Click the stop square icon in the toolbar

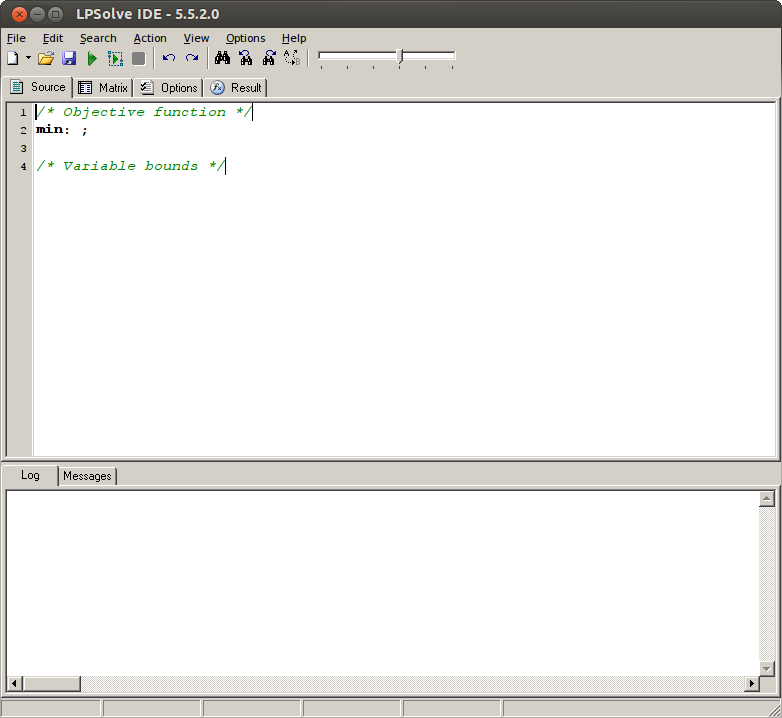pyautogui.click(x=138, y=59)
